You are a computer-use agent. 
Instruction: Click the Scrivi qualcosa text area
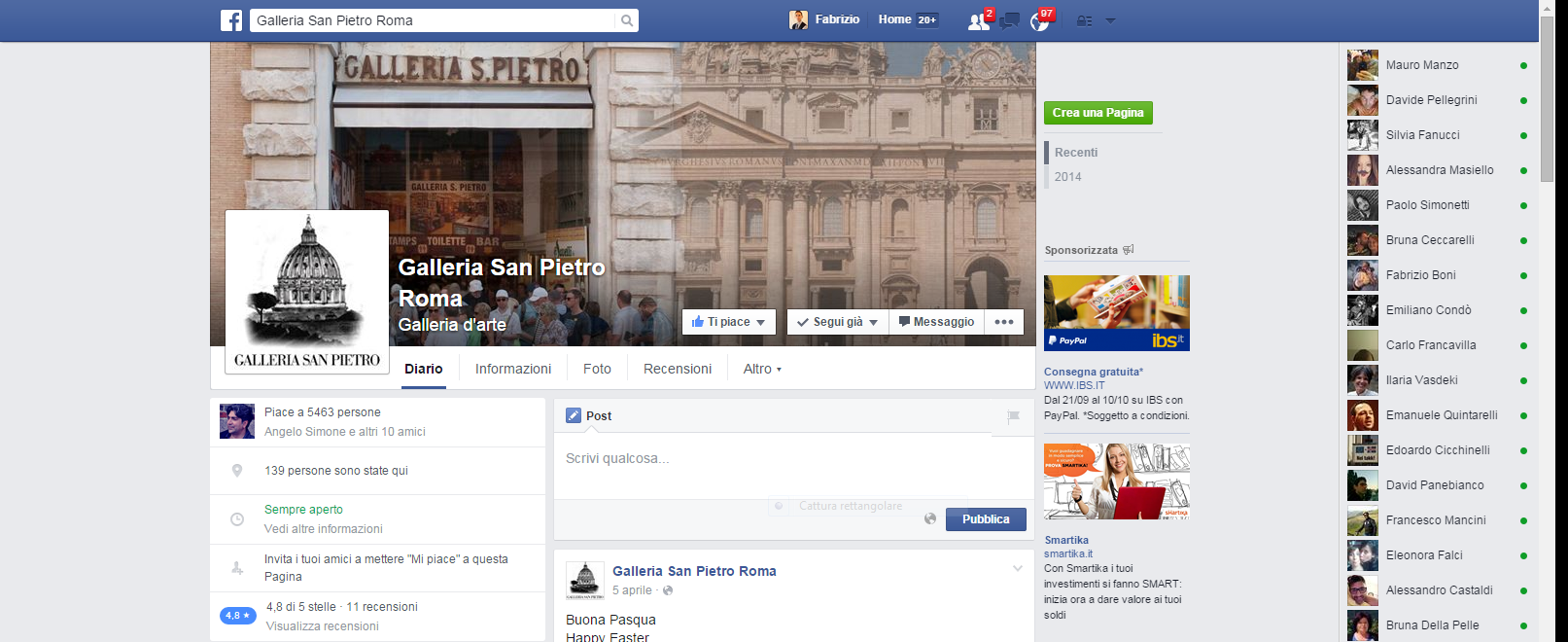point(794,466)
